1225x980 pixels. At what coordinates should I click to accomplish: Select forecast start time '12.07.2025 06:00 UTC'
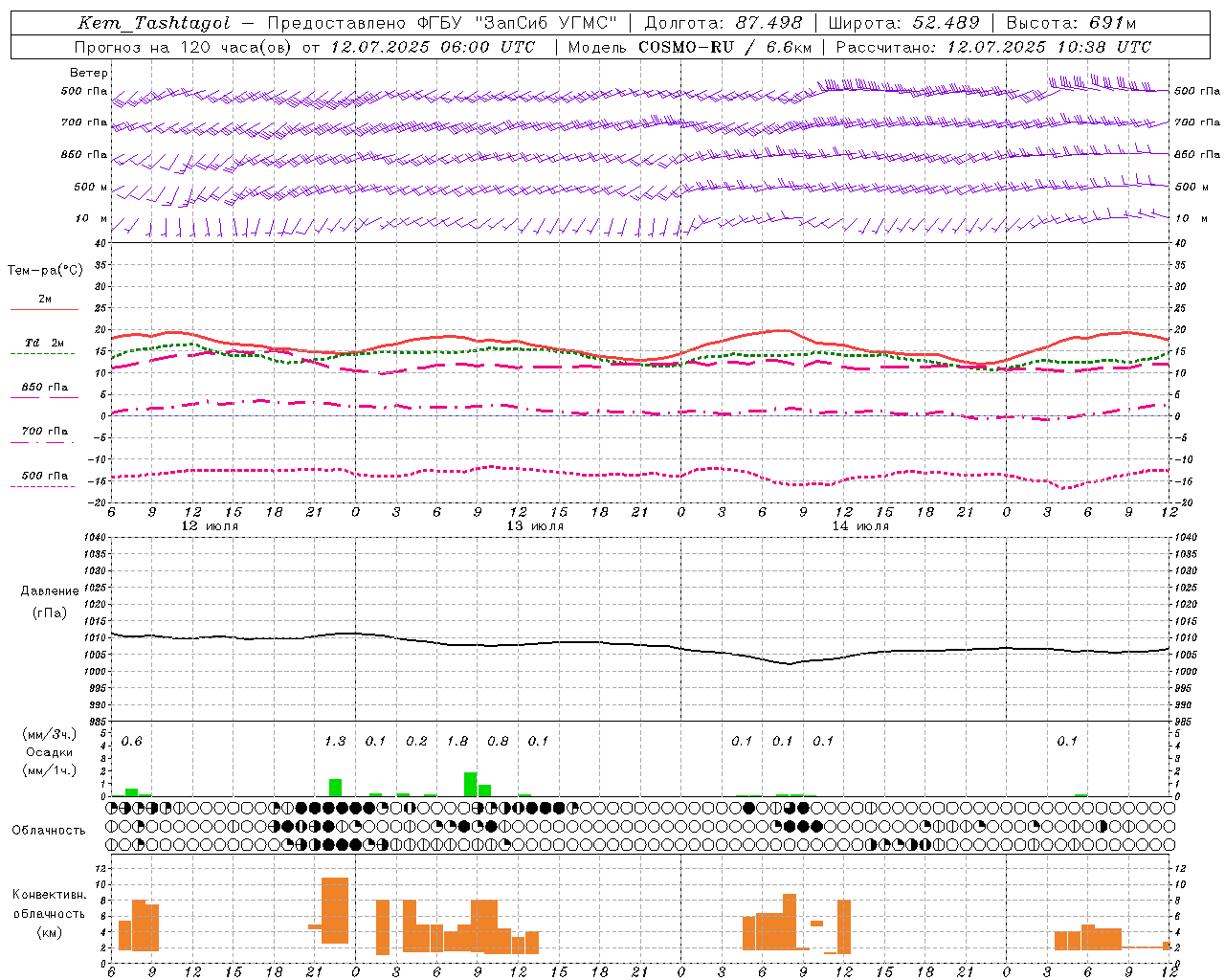pos(433,47)
